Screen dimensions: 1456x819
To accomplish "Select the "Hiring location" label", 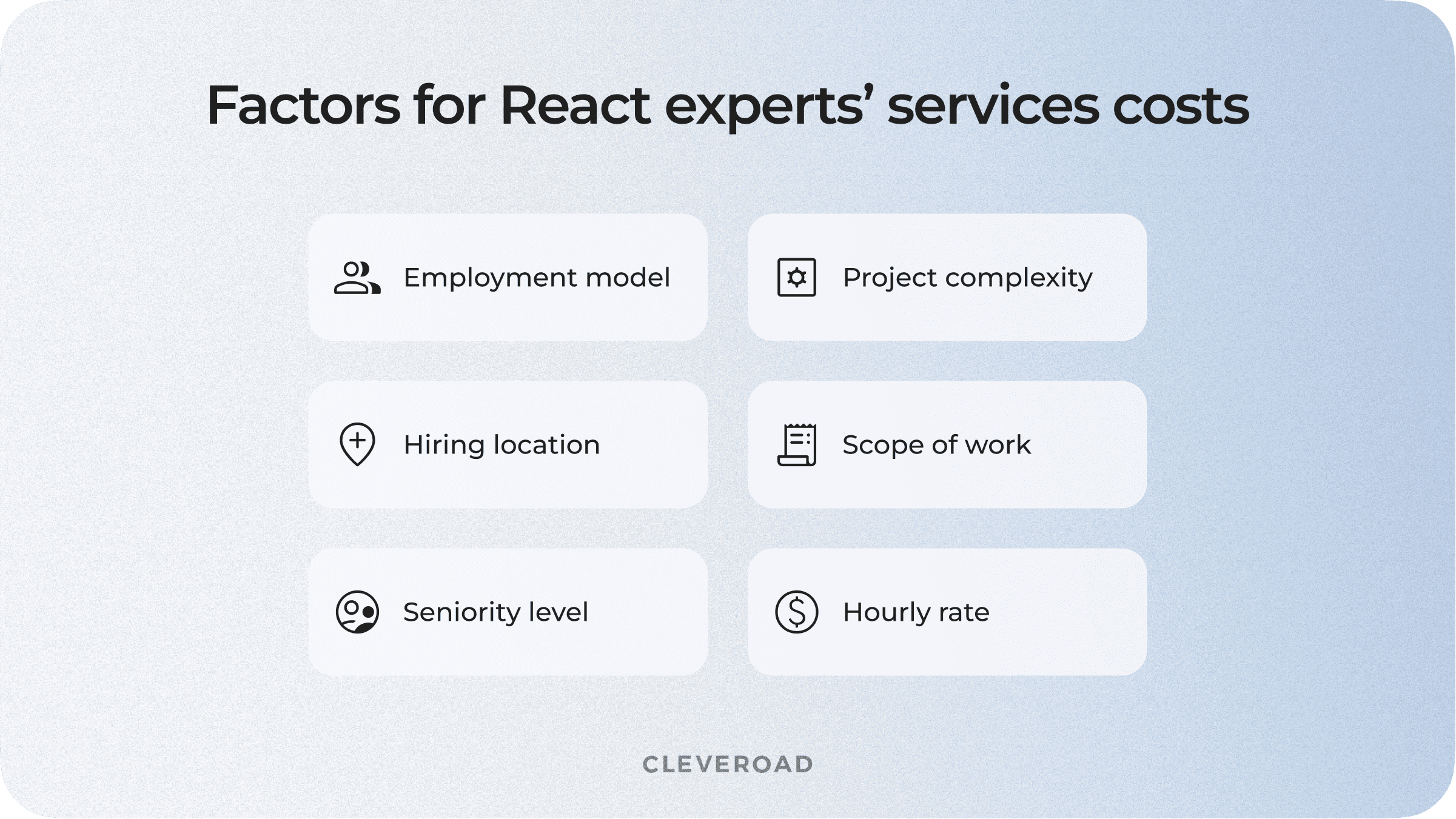I will pyautogui.click(x=502, y=445).
